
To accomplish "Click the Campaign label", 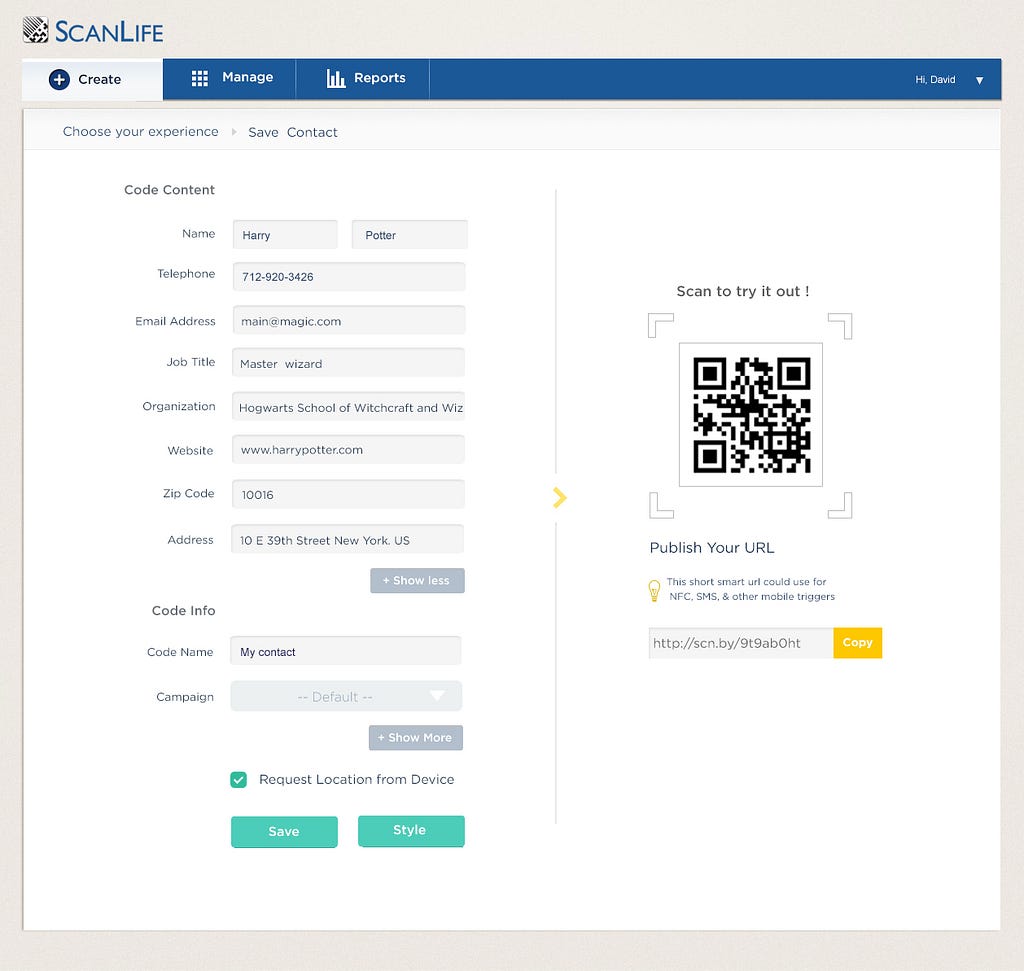I will click(185, 697).
